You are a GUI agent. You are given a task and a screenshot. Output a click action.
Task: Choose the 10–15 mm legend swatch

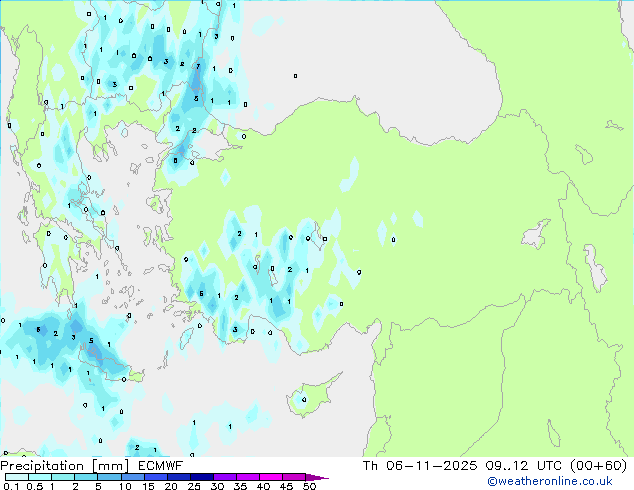coord(133,477)
